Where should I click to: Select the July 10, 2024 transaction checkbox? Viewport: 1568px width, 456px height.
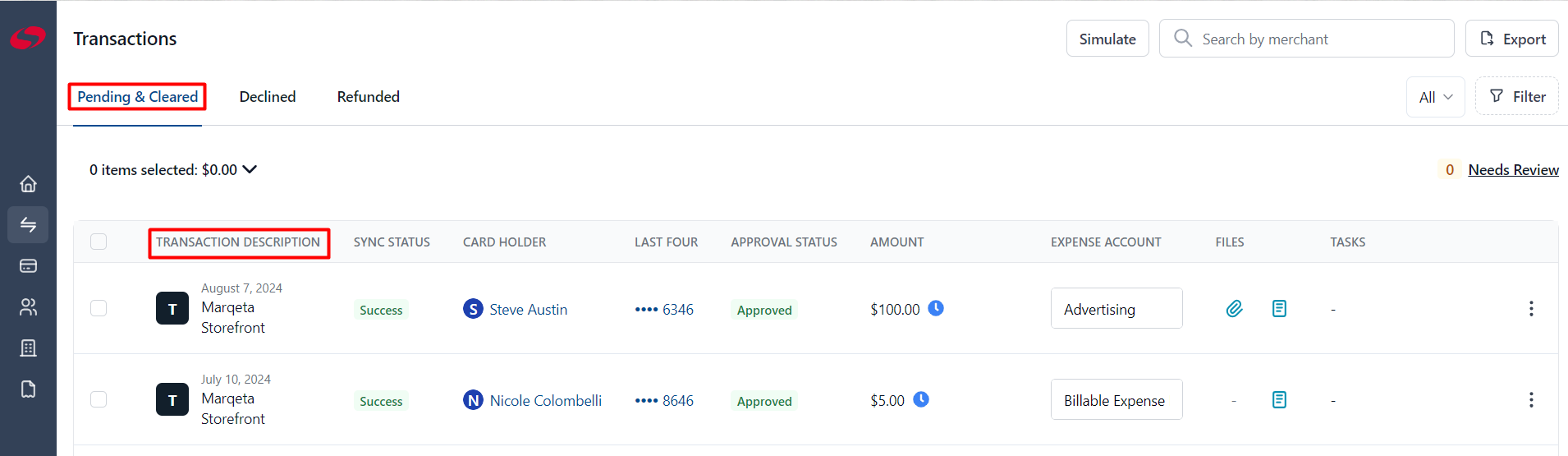click(x=99, y=399)
